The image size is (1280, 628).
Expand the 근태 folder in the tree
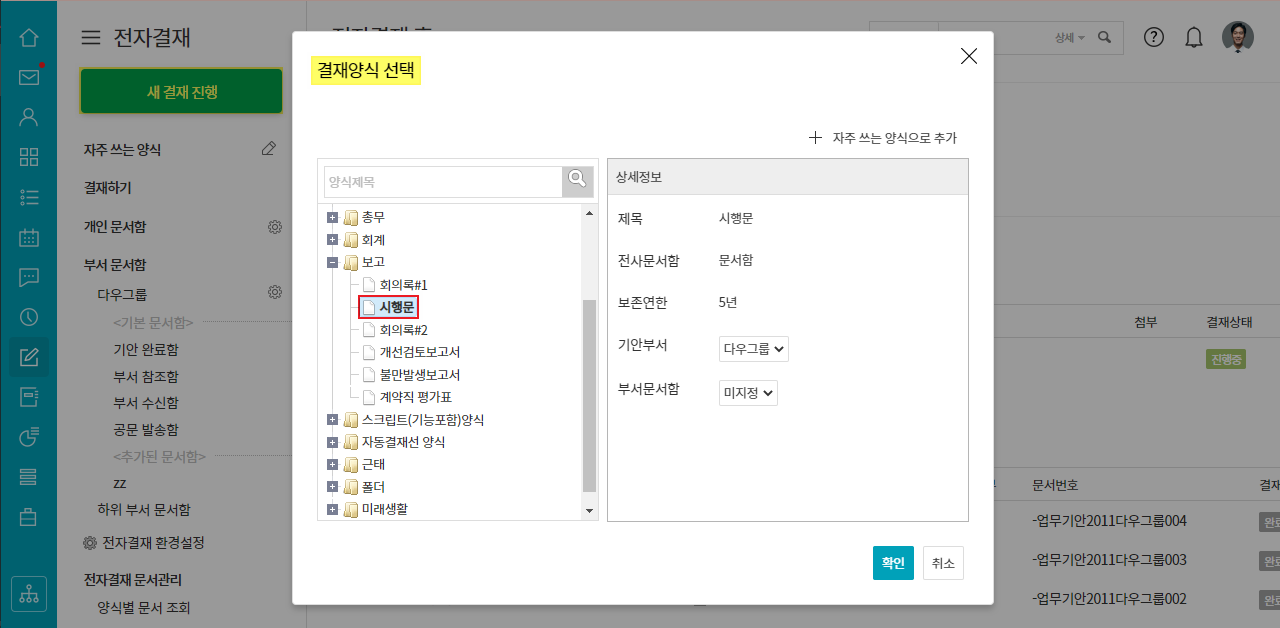click(333, 465)
